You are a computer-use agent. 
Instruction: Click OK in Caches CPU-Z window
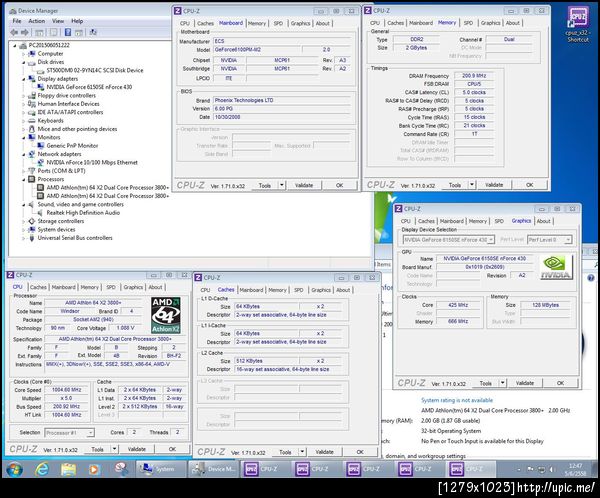(360, 452)
